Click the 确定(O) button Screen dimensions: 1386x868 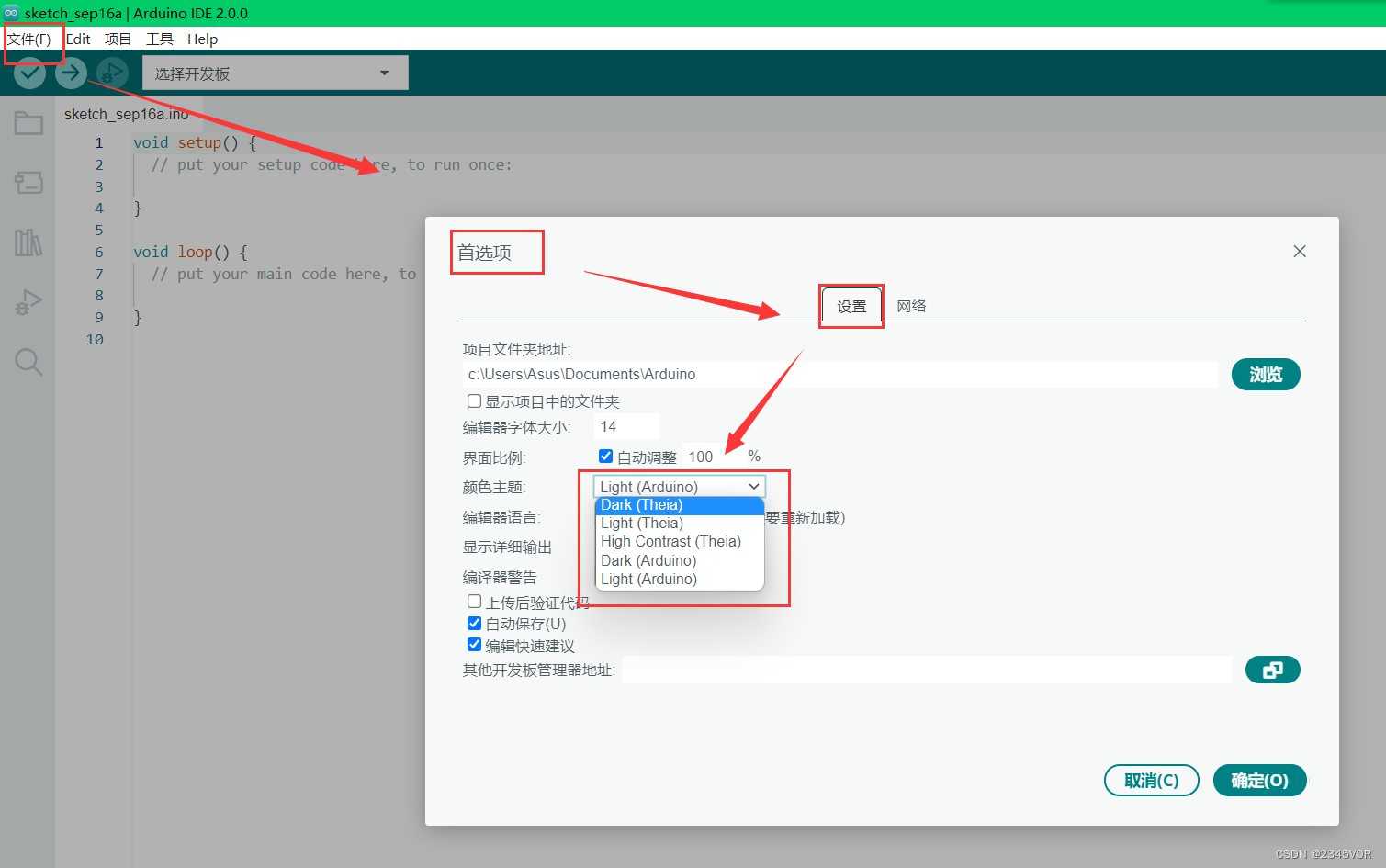tap(1259, 780)
